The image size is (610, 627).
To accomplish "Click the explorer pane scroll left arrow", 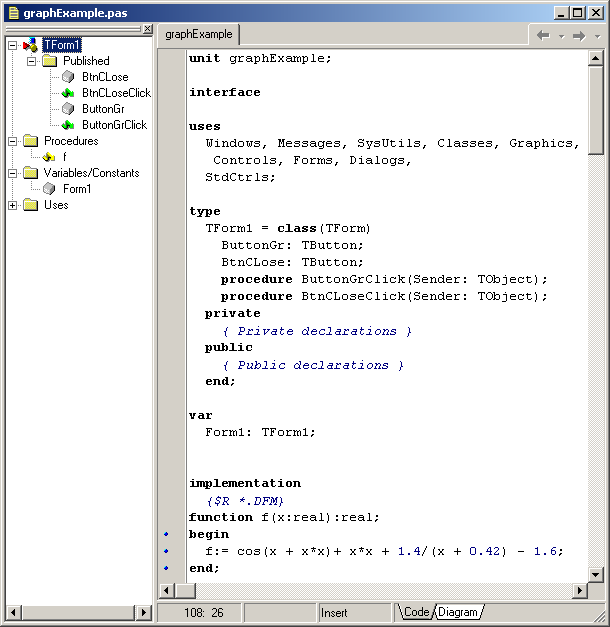I will (x=14, y=612).
